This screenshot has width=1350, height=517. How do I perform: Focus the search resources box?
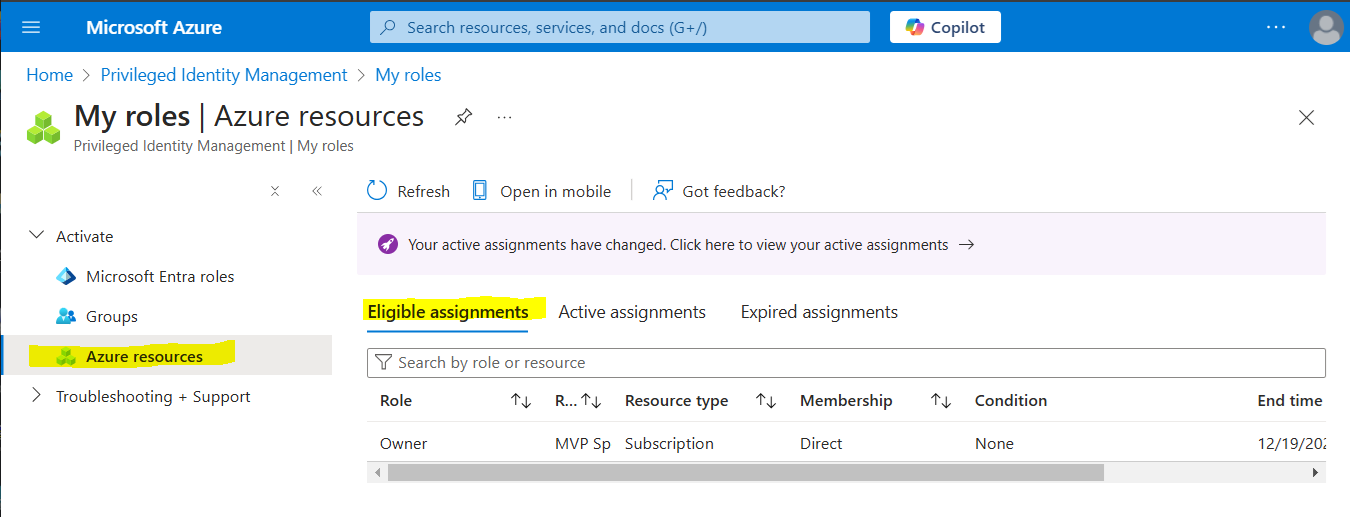coord(620,27)
